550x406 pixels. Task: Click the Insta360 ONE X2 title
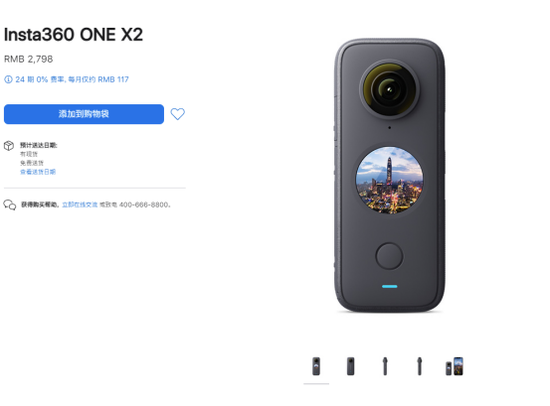73,35
